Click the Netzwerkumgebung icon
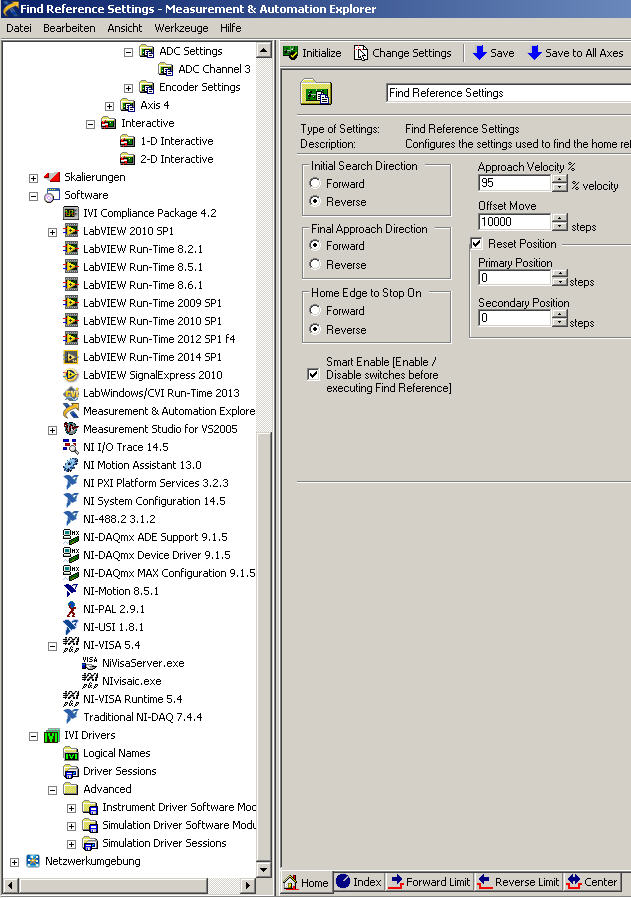 click(x=33, y=861)
